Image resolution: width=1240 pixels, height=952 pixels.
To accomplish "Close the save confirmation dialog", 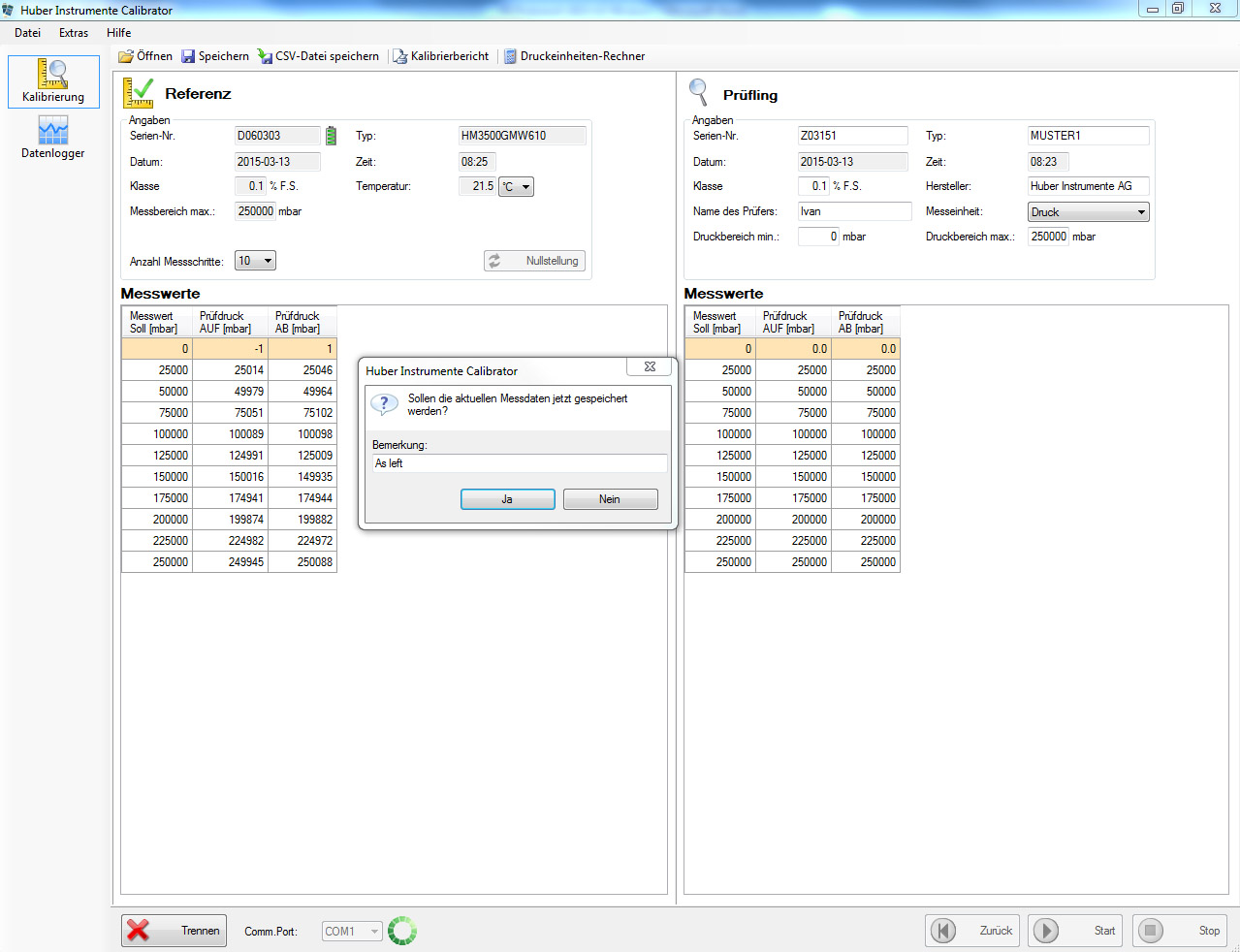I will click(650, 366).
